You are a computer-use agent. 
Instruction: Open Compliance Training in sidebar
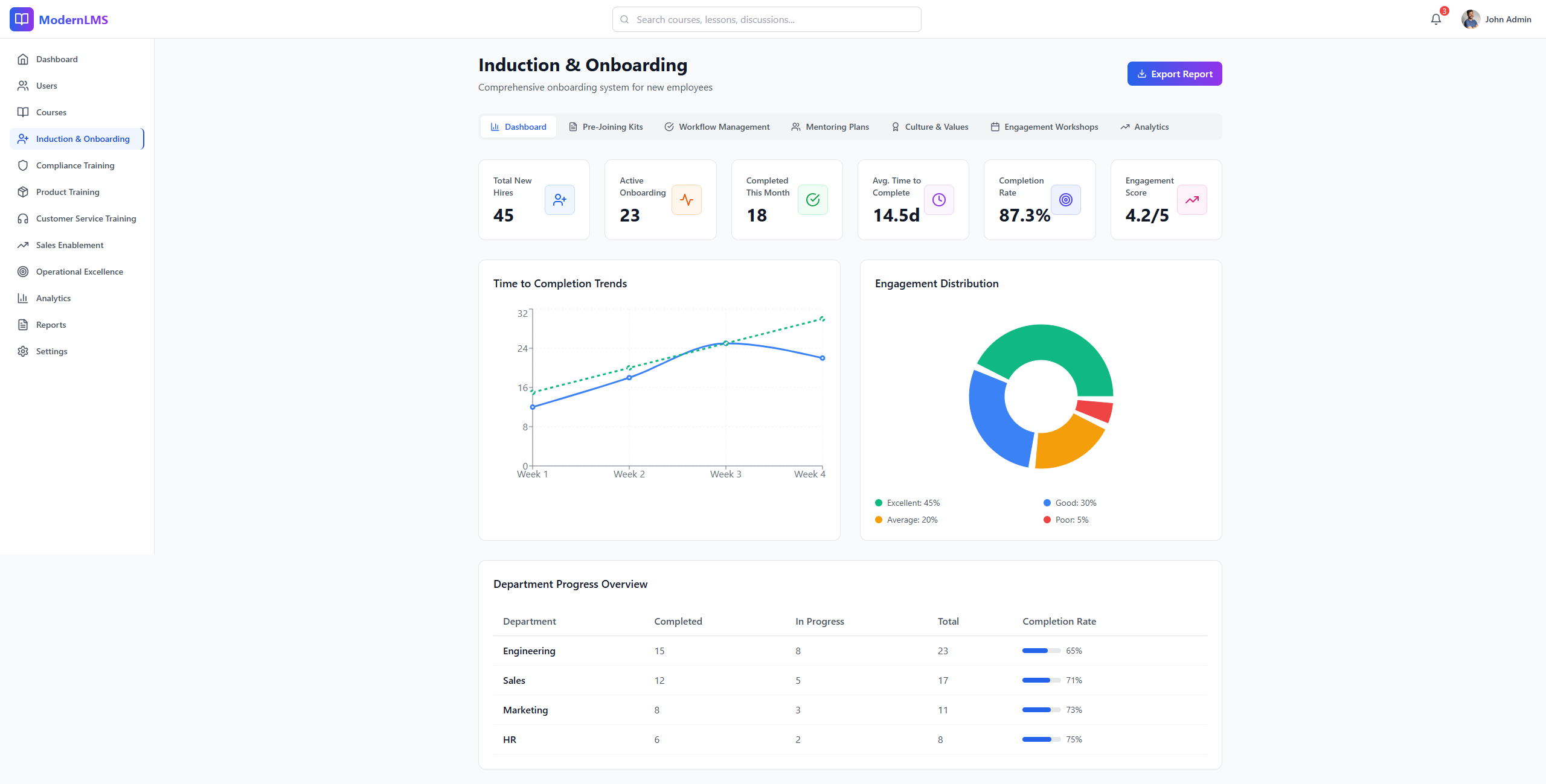click(x=75, y=165)
